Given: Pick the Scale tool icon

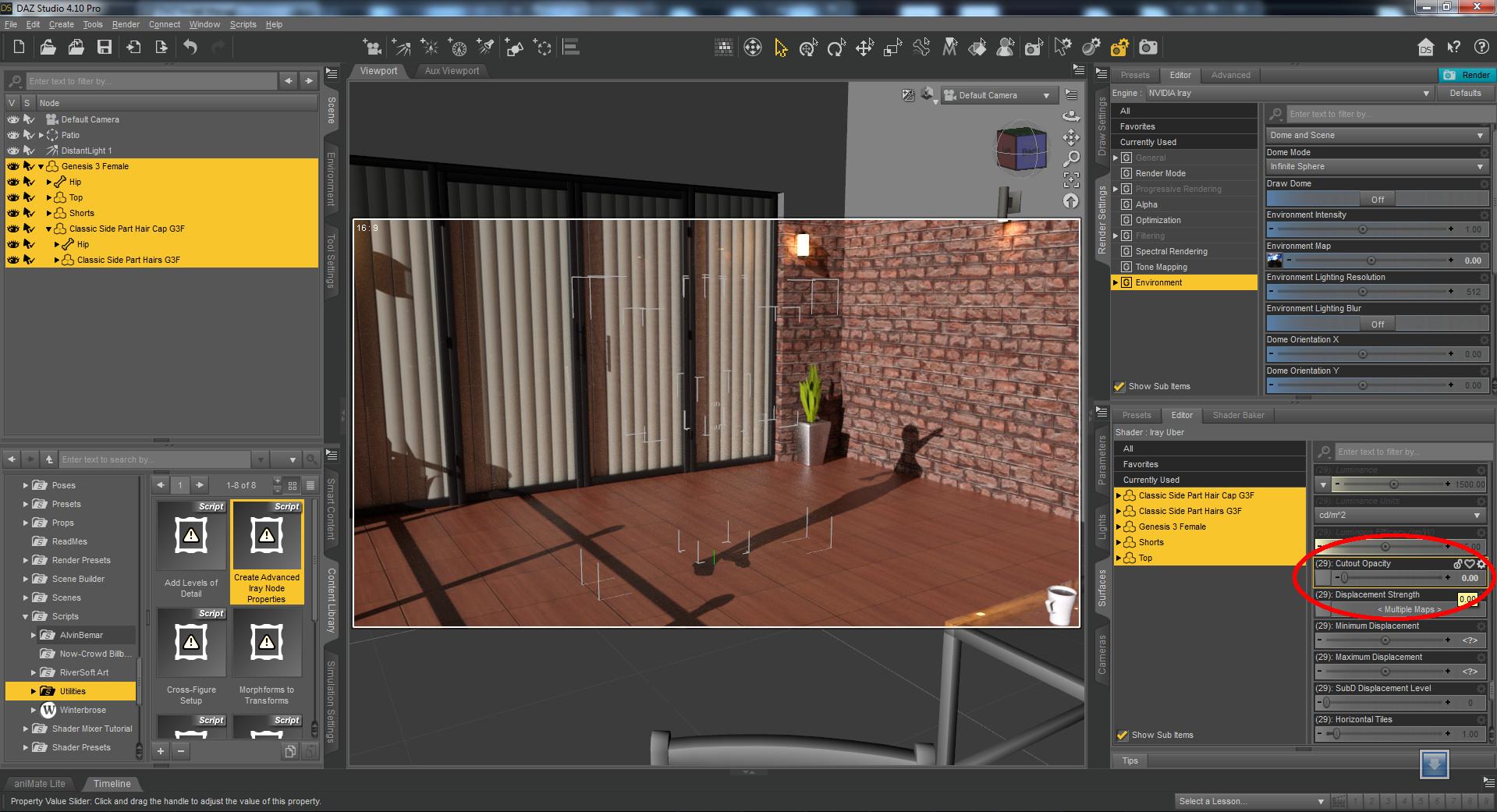Looking at the screenshot, I should [892, 48].
